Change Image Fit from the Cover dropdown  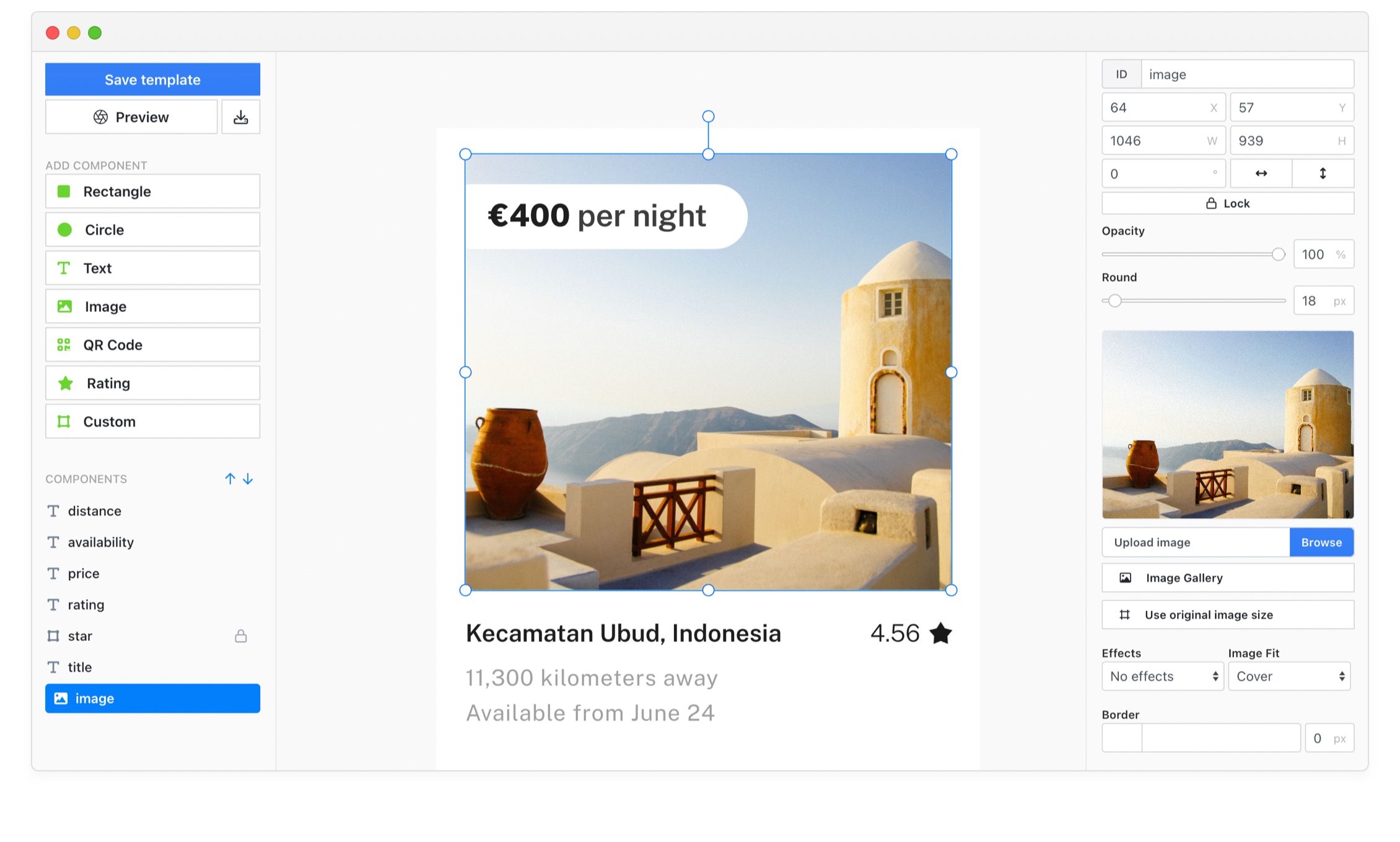1289,676
